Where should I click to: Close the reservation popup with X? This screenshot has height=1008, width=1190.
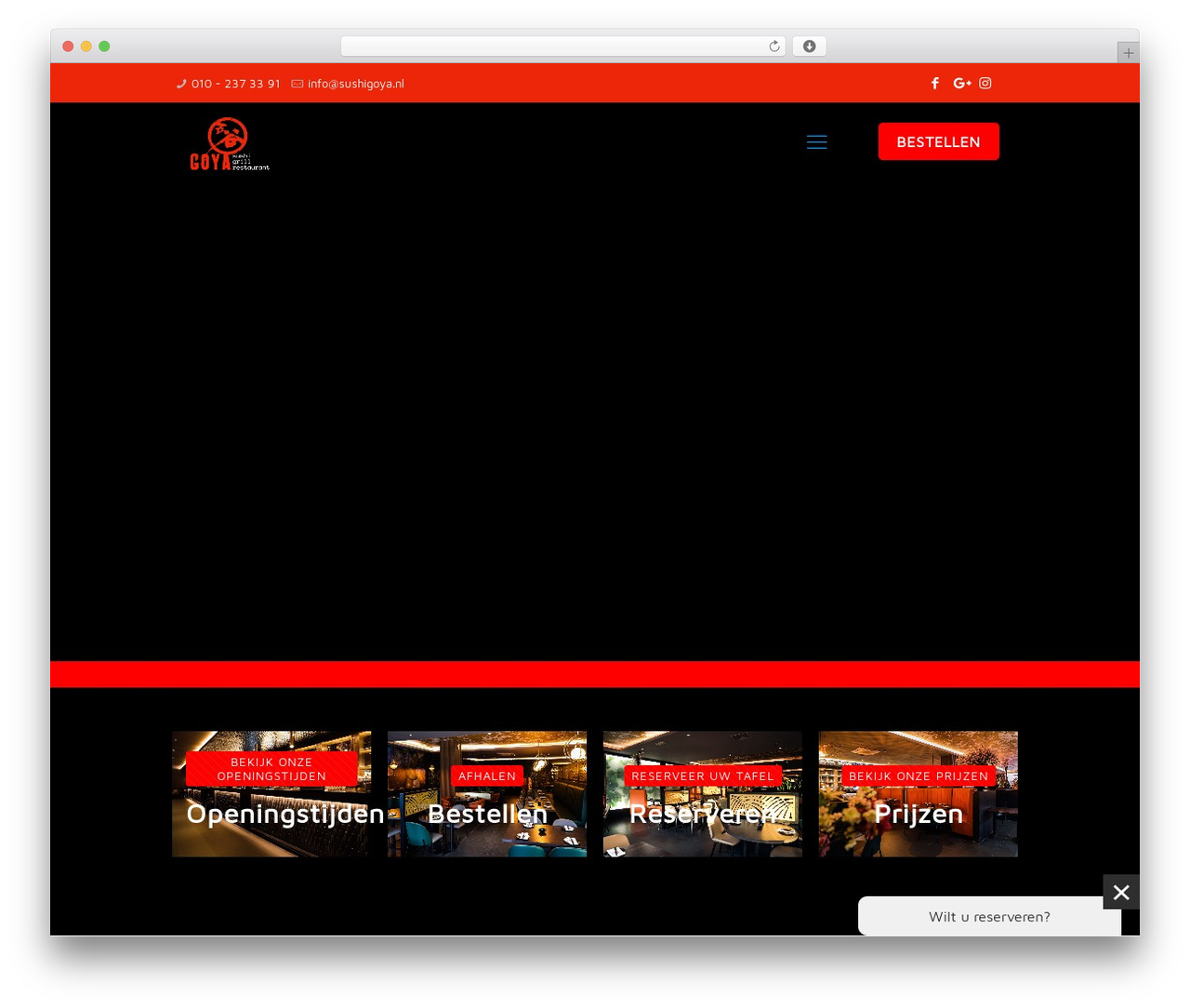click(x=1121, y=892)
